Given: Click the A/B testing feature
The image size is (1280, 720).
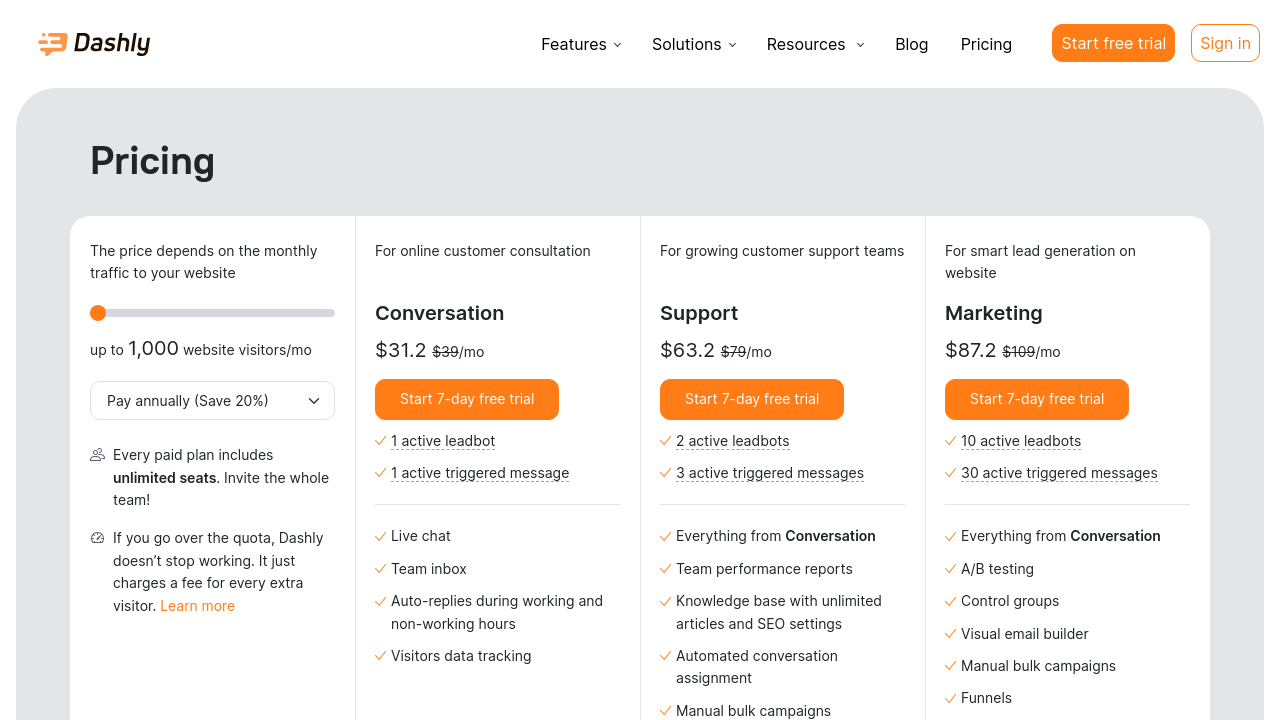Looking at the screenshot, I should (997, 569).
